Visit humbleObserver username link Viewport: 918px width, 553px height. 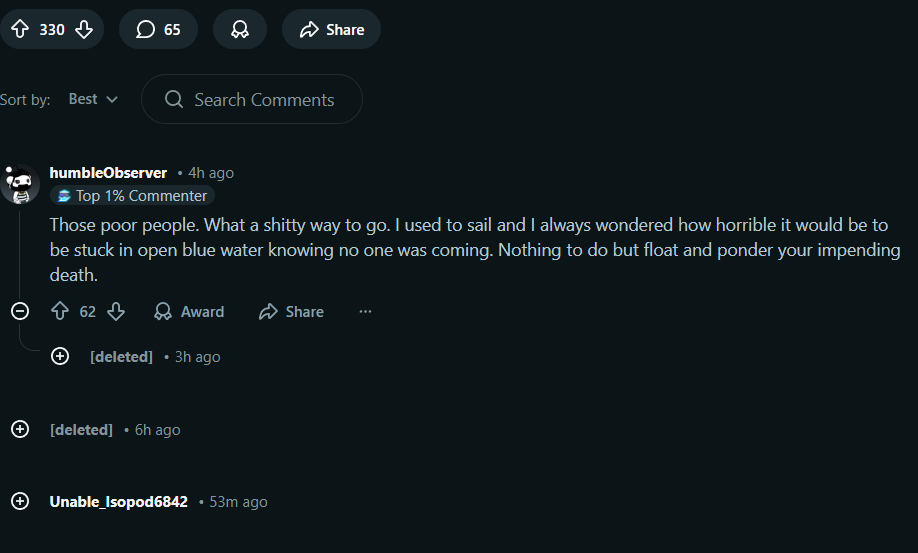108,173
